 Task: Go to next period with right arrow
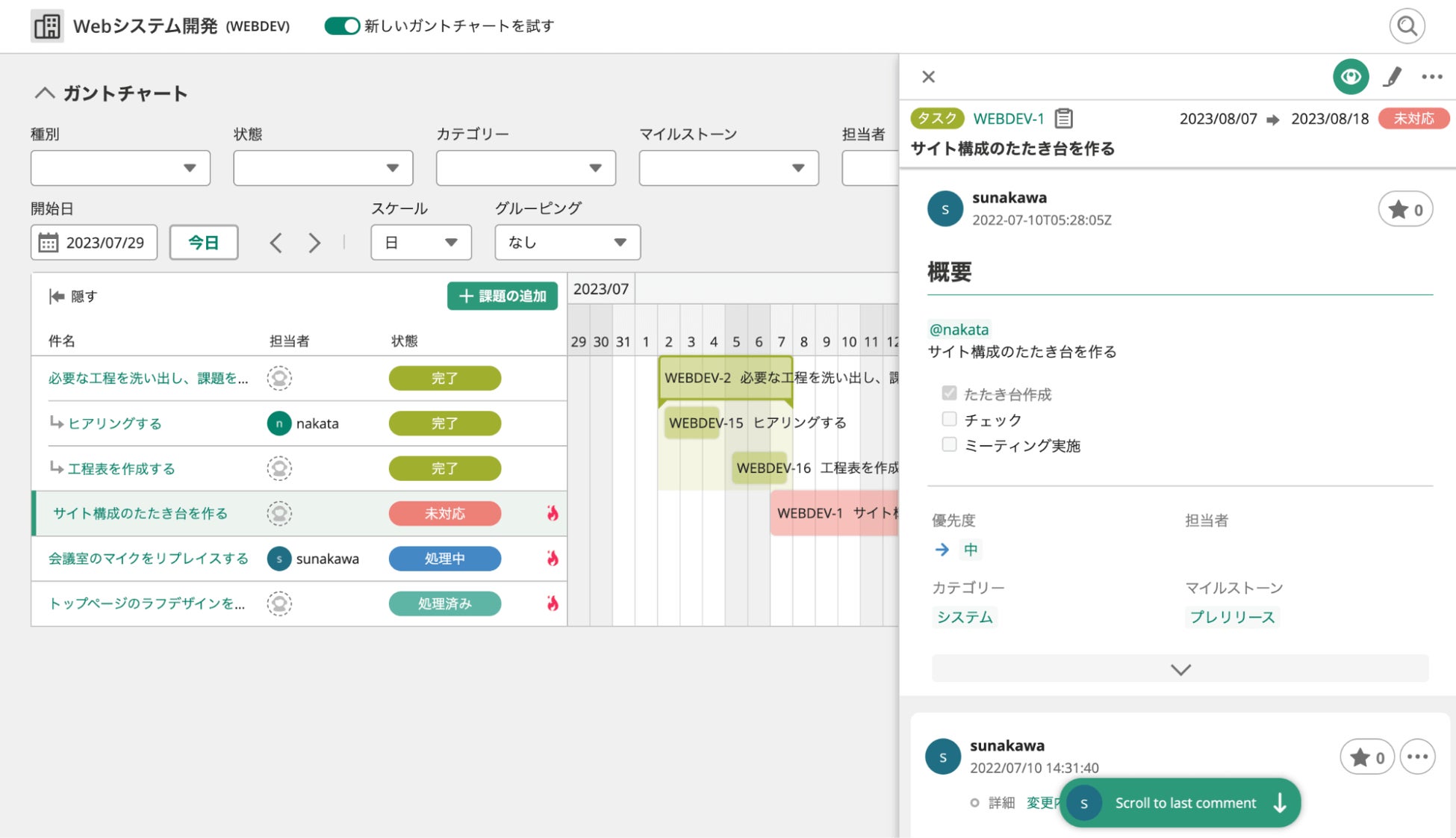314,243
